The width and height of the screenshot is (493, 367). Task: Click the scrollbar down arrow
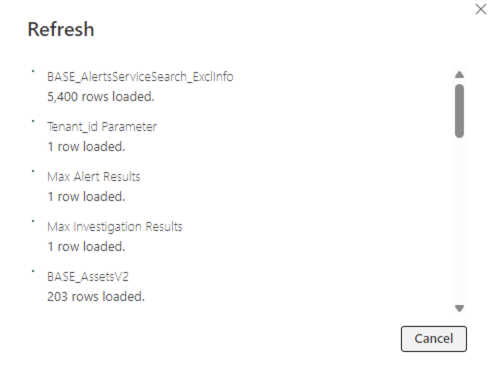(x=459, y=308)
